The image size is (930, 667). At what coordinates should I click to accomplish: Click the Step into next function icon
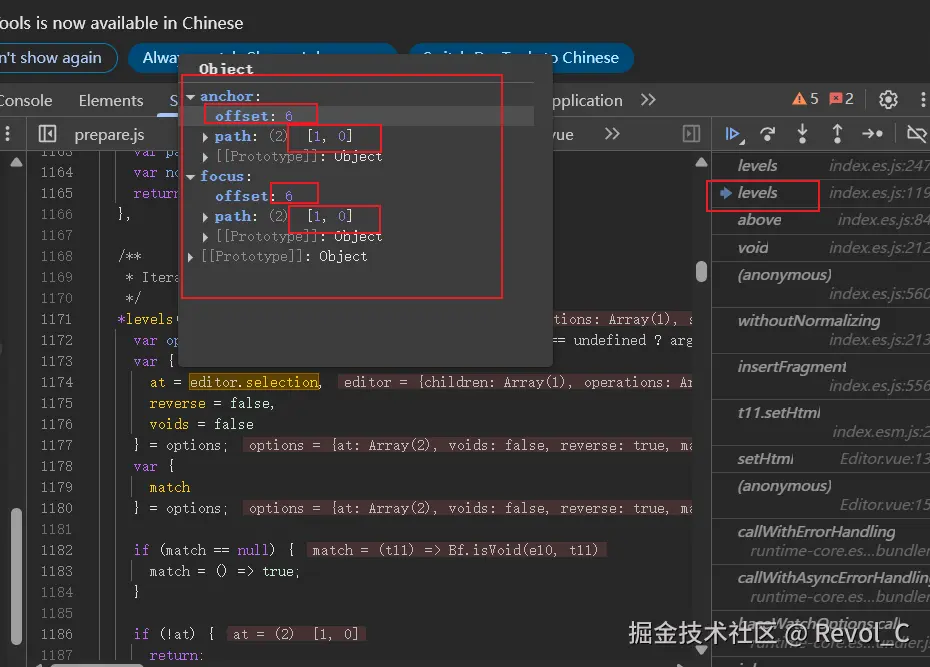(x=802, y=134)
